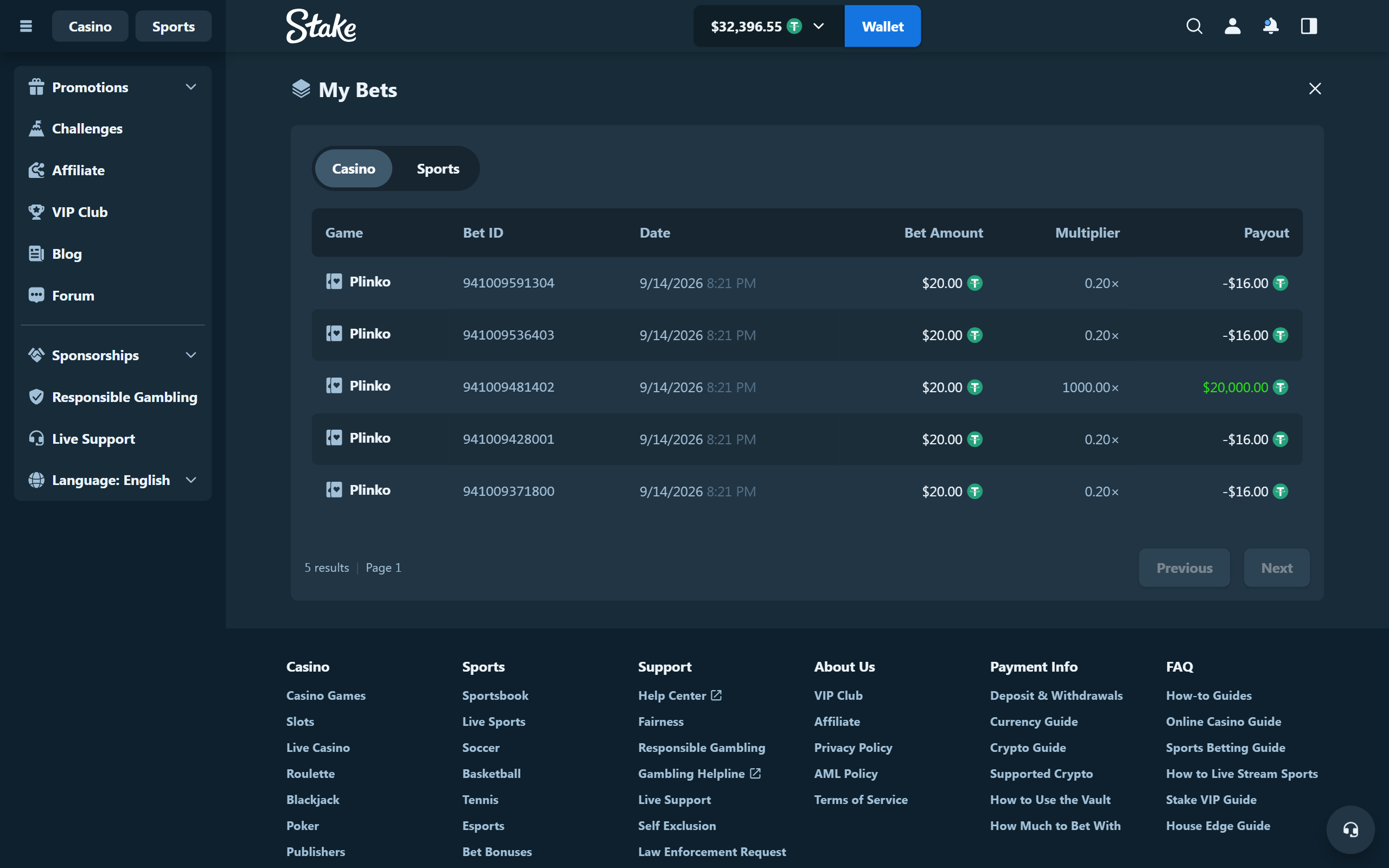
Task: Open the VIP Club sidebar item
Action: tap(113, 212)
